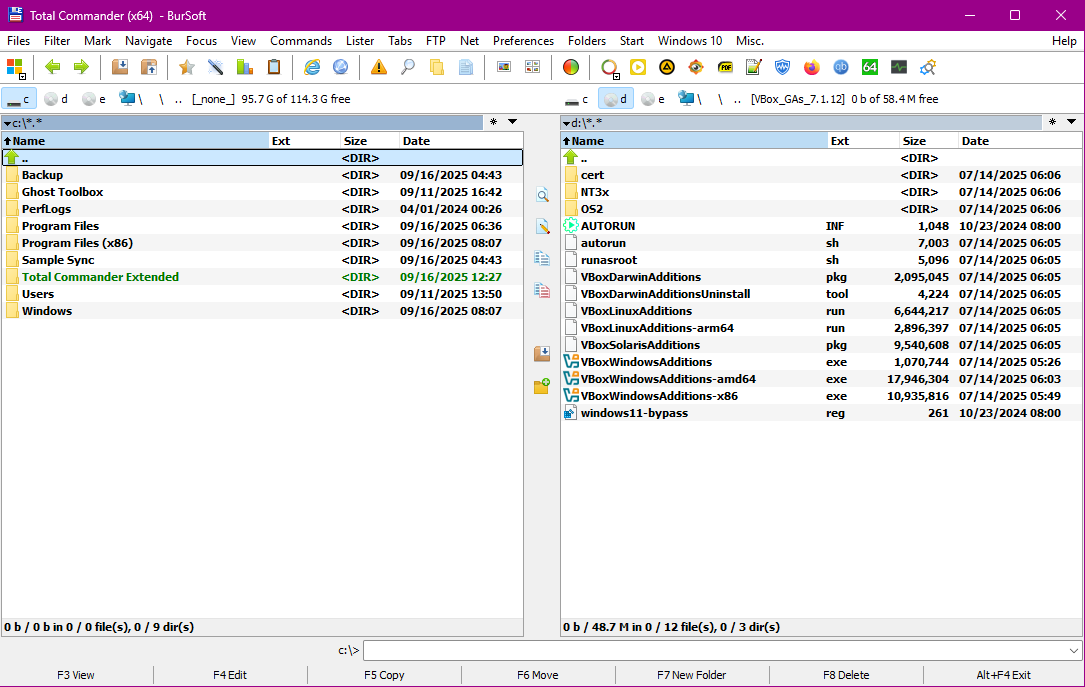The image size is (1085, 687).
Task: Click the clipboard toolbar icon
Action: [274, 67]
